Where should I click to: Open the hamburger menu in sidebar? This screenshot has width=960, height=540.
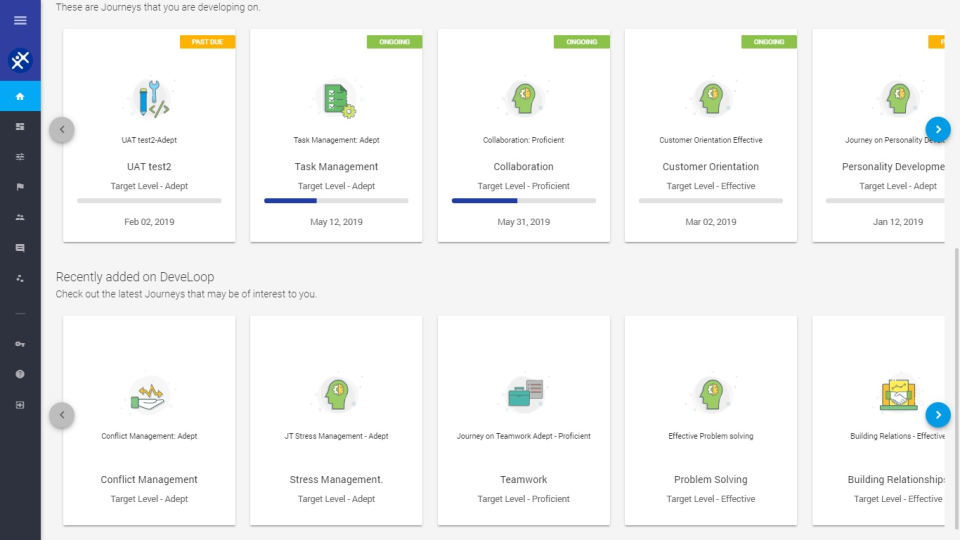[x=20, y=20]
